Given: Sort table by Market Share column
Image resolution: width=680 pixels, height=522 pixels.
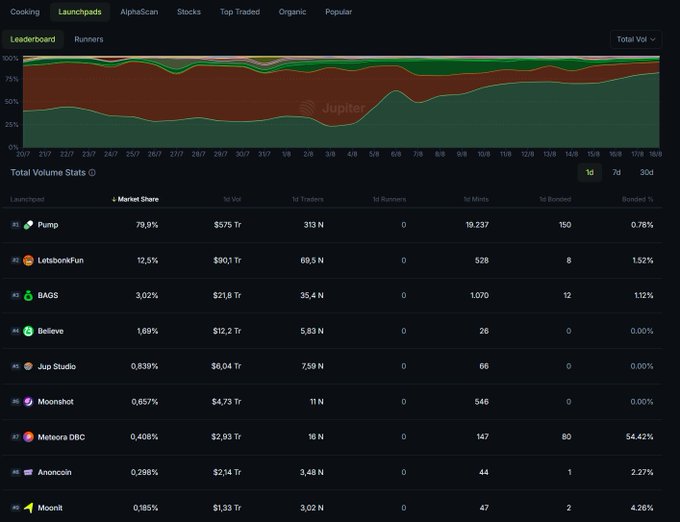Looking at the screenshot, I should tap(134, 199).
